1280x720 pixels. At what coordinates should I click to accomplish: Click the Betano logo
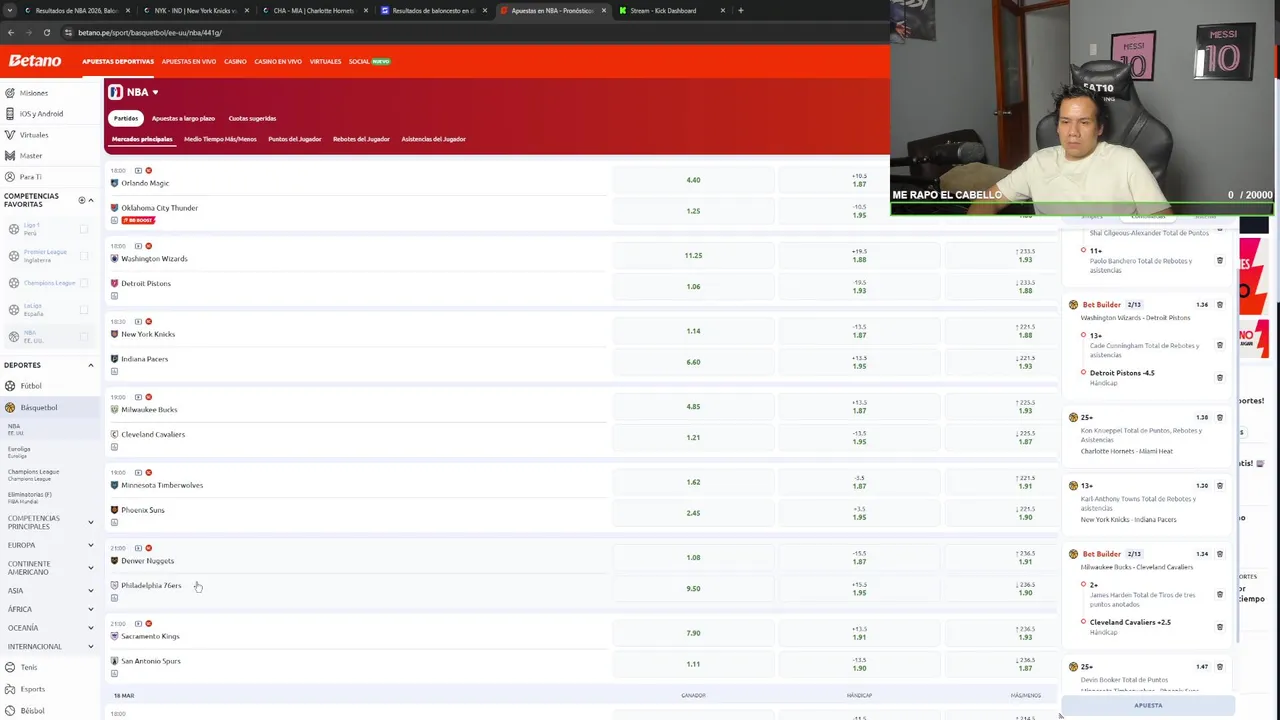[x=35, y=61]
